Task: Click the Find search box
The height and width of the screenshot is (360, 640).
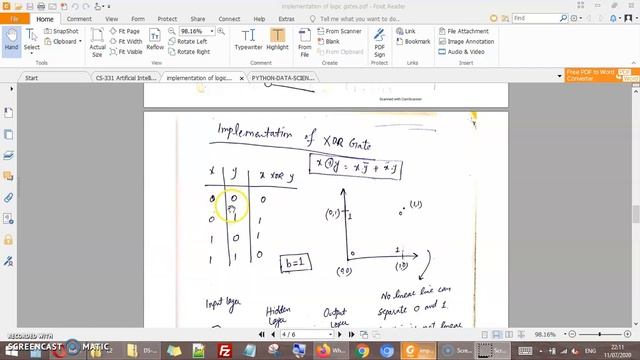Action: (536, 18)
